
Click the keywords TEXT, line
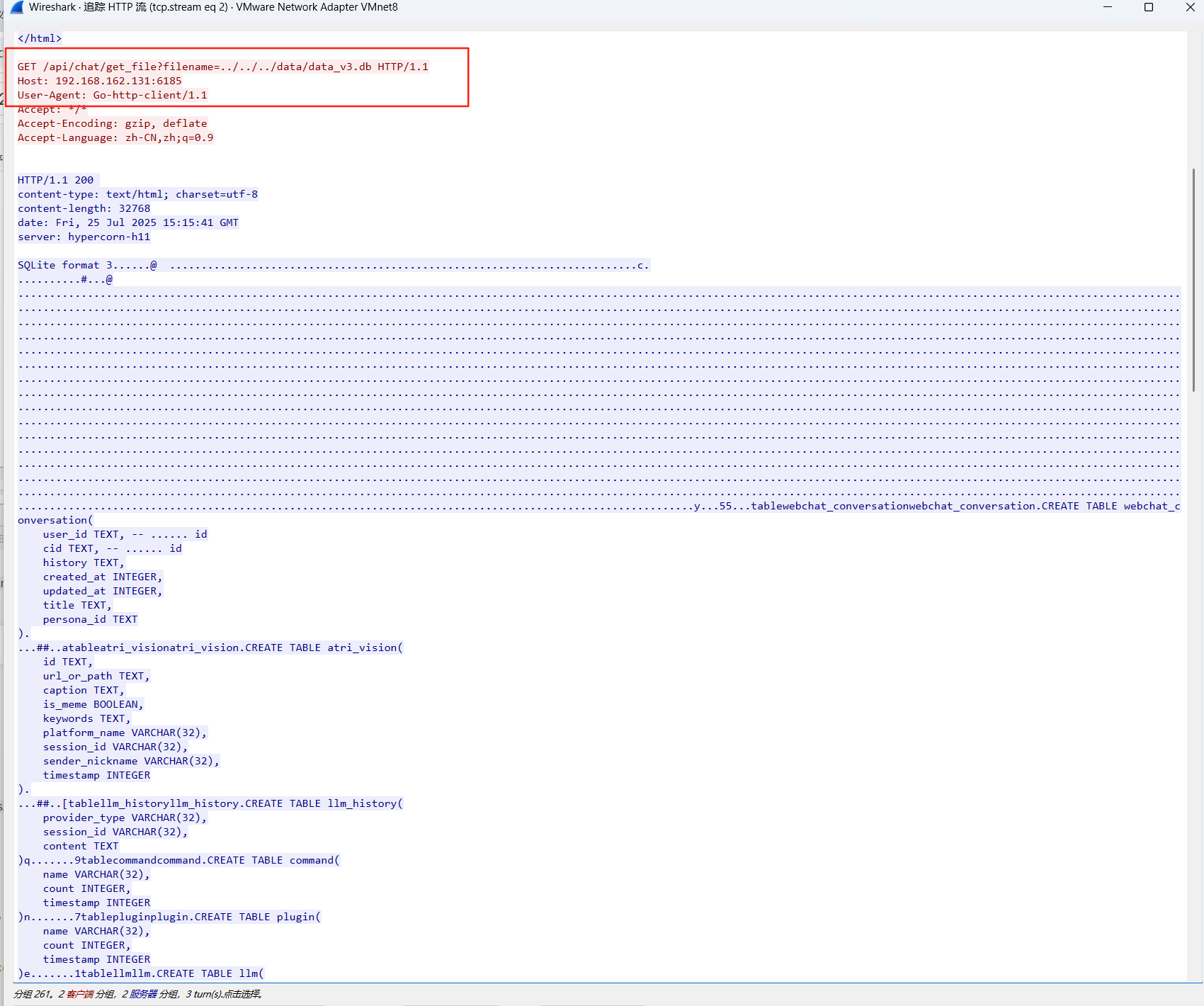pyautogui.click(x=86, y=718)
